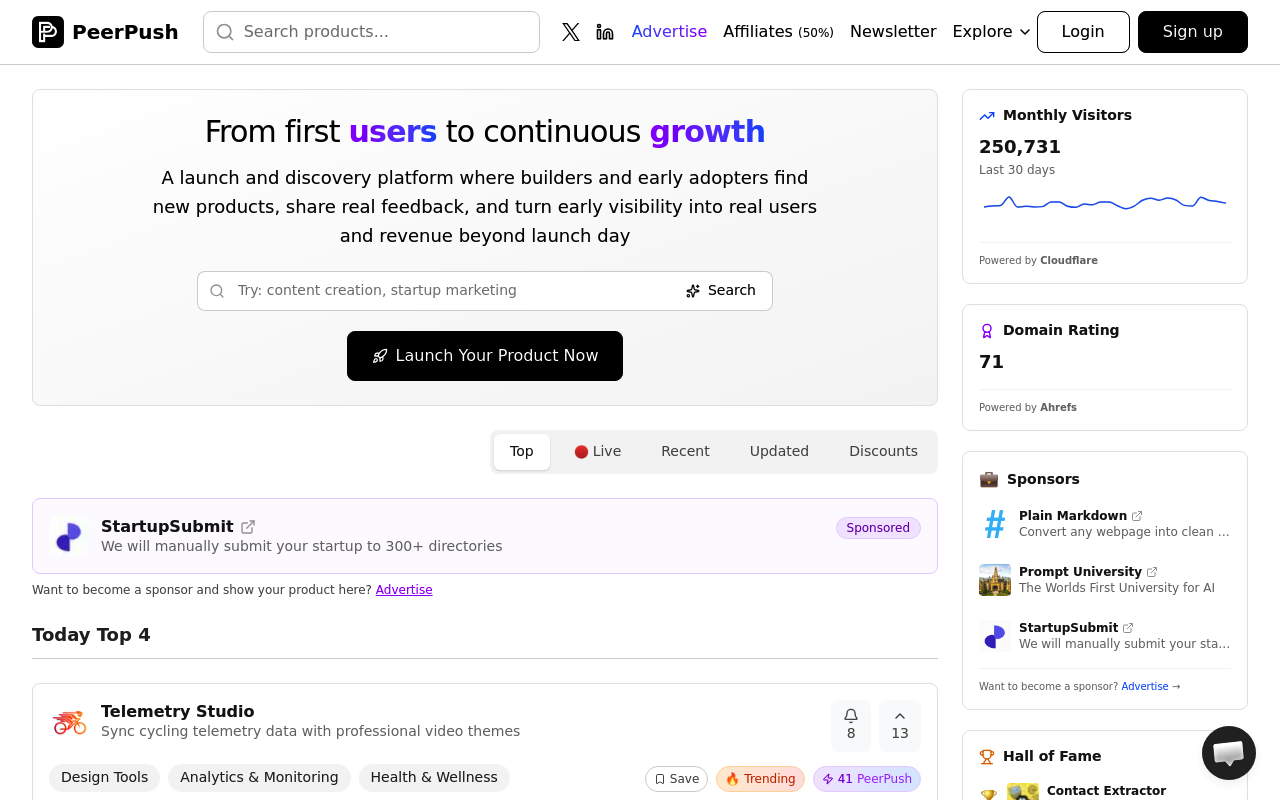Save the Telemetry Studio product
The width and height of the screenshot is (1280, 800).
pos(677,779)
